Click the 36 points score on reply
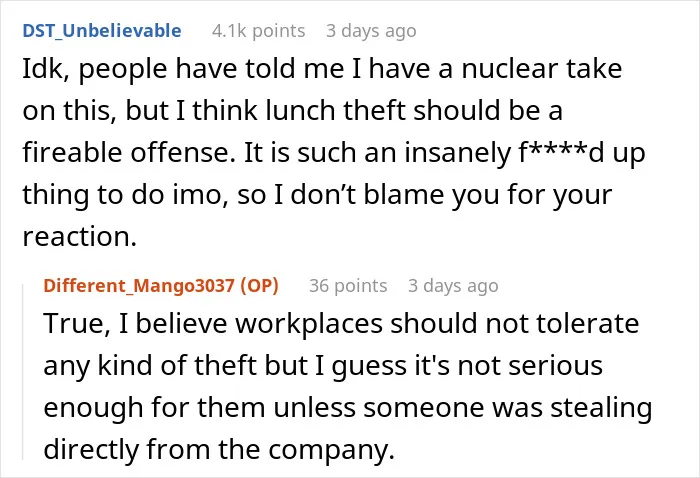700x478 pixels. (x=348, y=286)
